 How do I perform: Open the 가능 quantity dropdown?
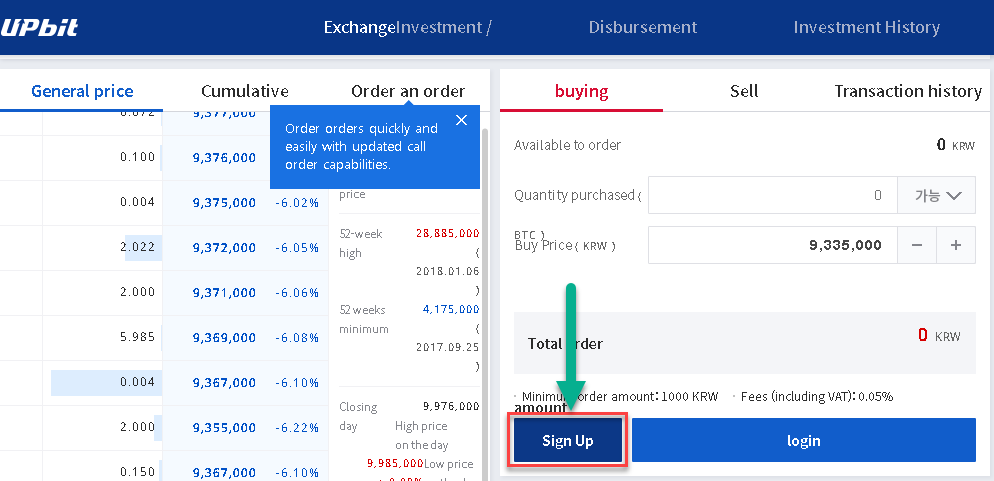[x=936, y=195]
